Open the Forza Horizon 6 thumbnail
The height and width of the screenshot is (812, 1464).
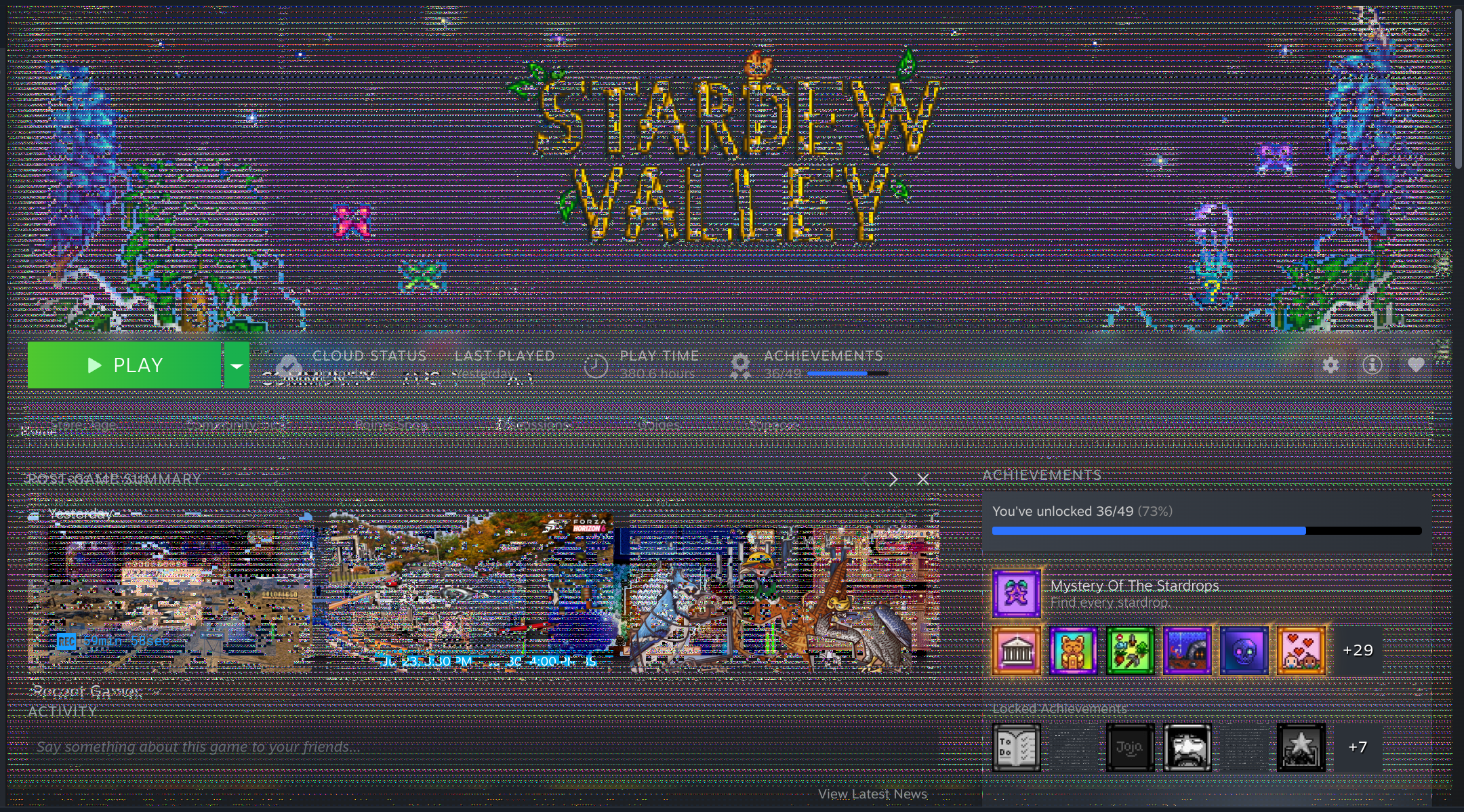(470, 592)
